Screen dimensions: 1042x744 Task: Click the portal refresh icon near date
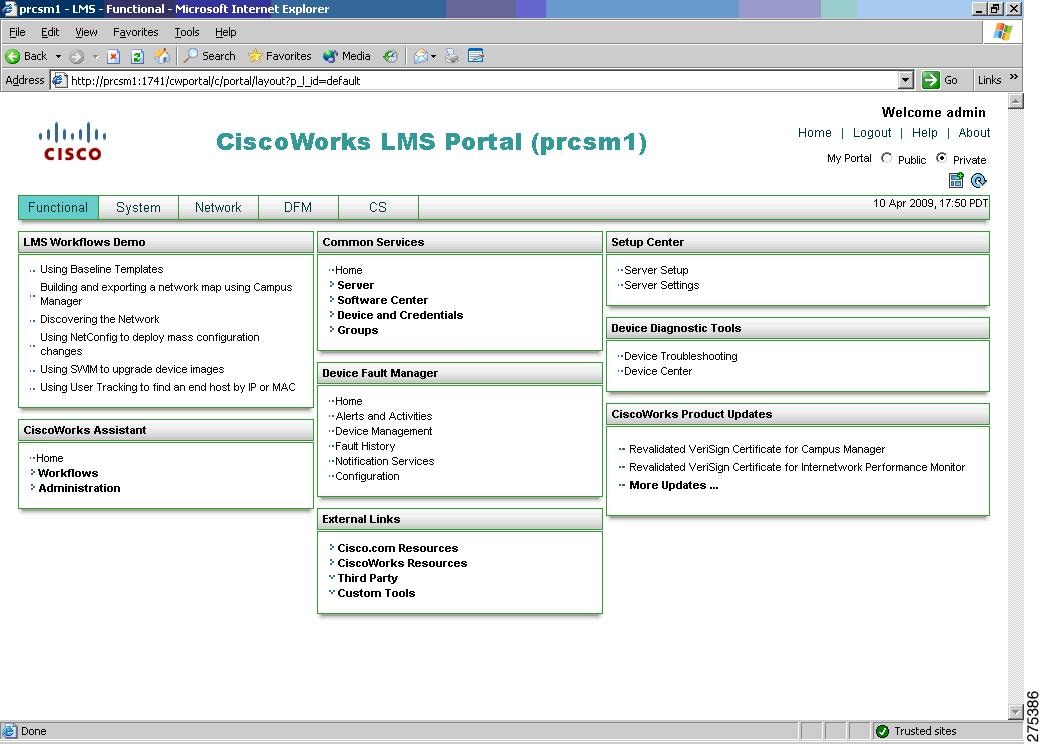[979, 180]
